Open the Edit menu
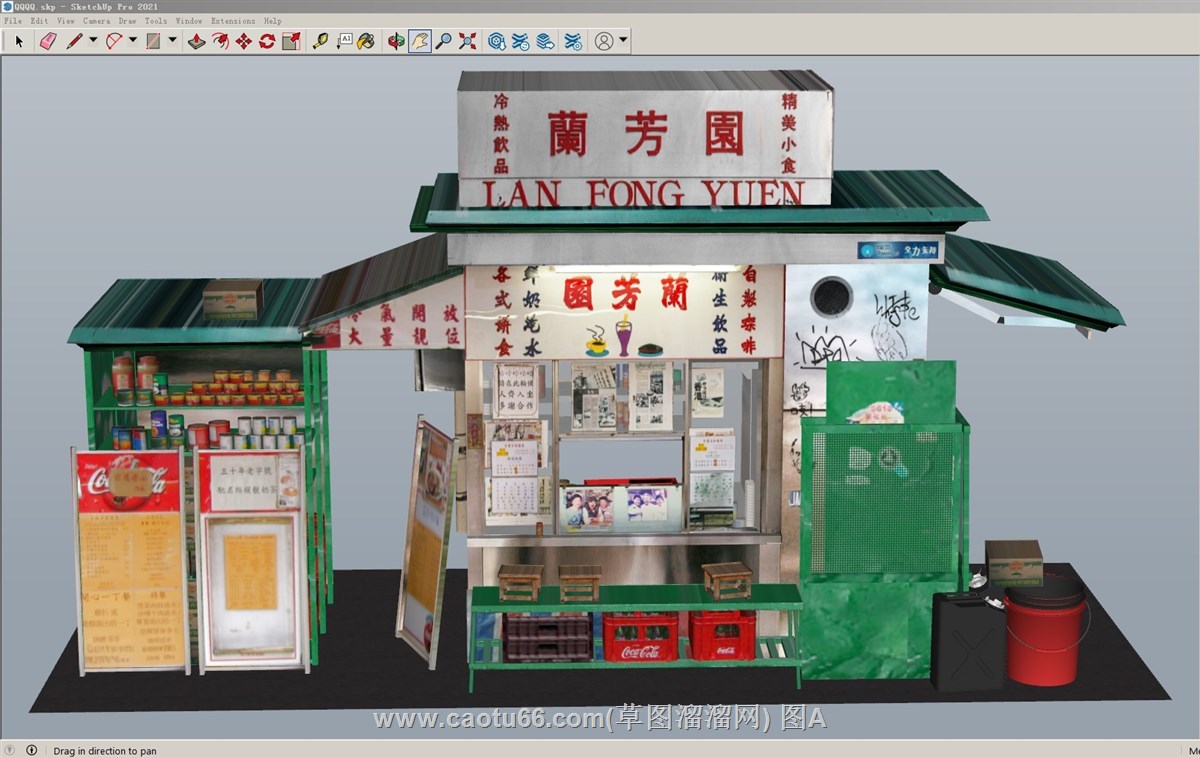1200x758 pixels. pos(39,20)
